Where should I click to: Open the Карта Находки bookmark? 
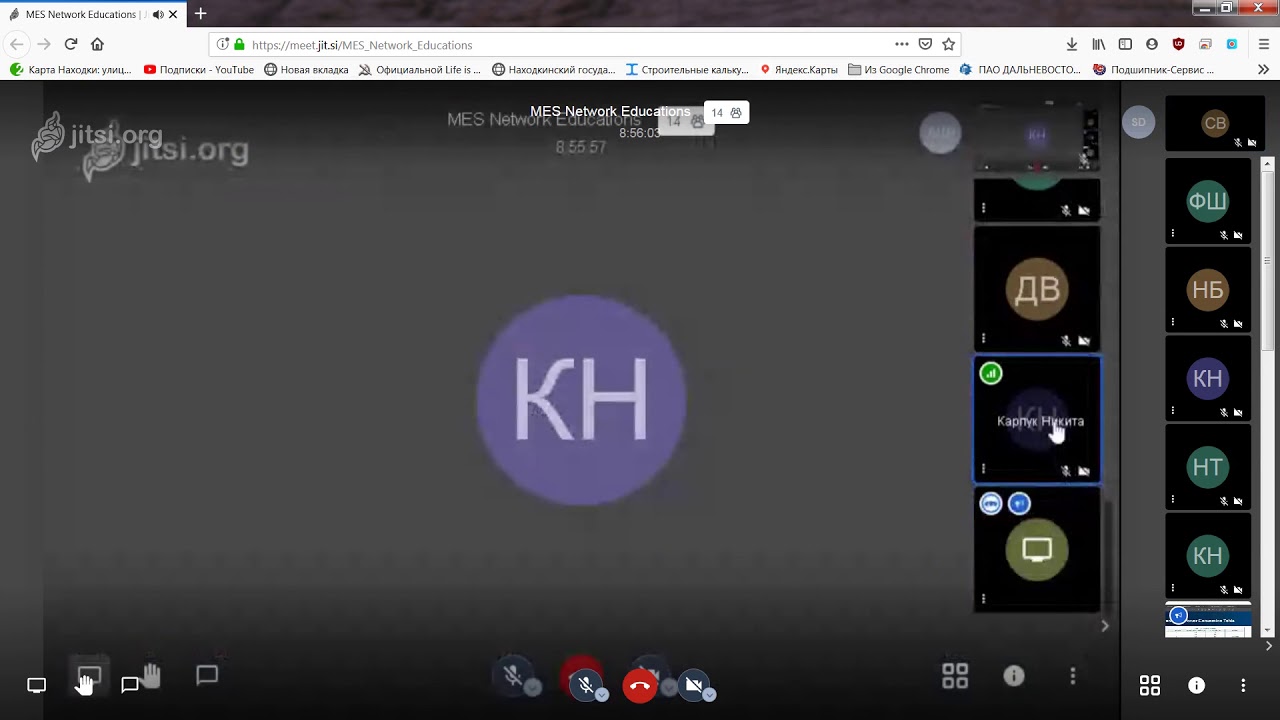coord(71,70)
